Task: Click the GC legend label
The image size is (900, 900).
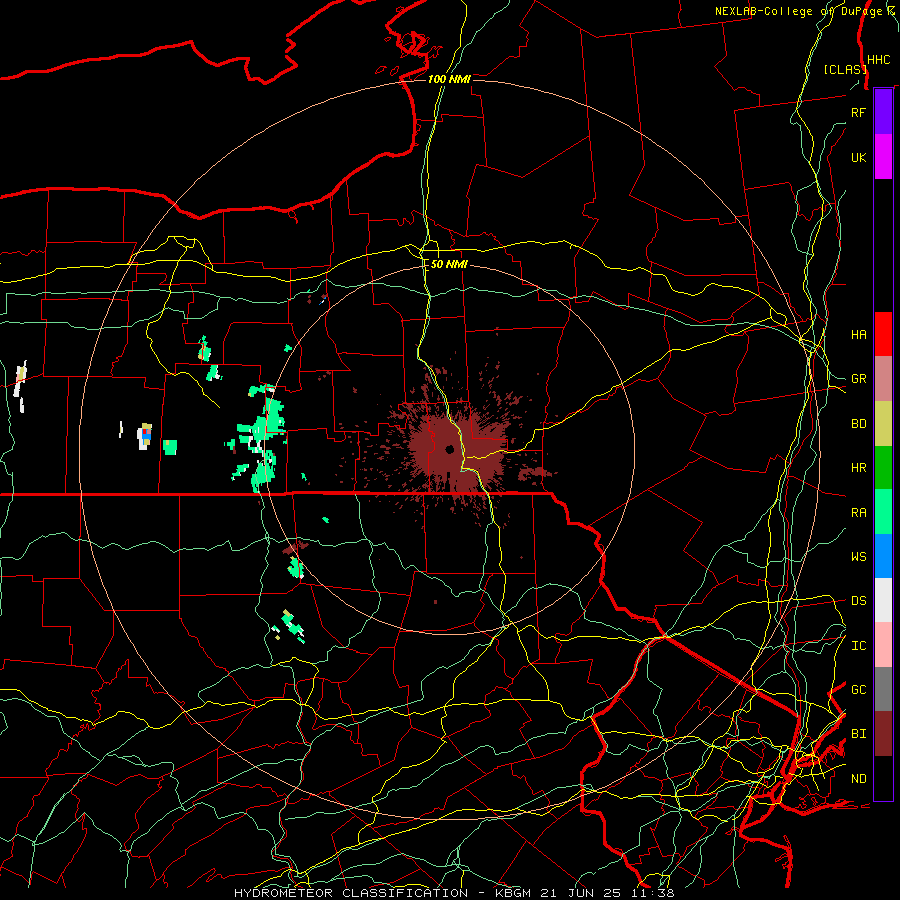Action: [x=858, y=690]
